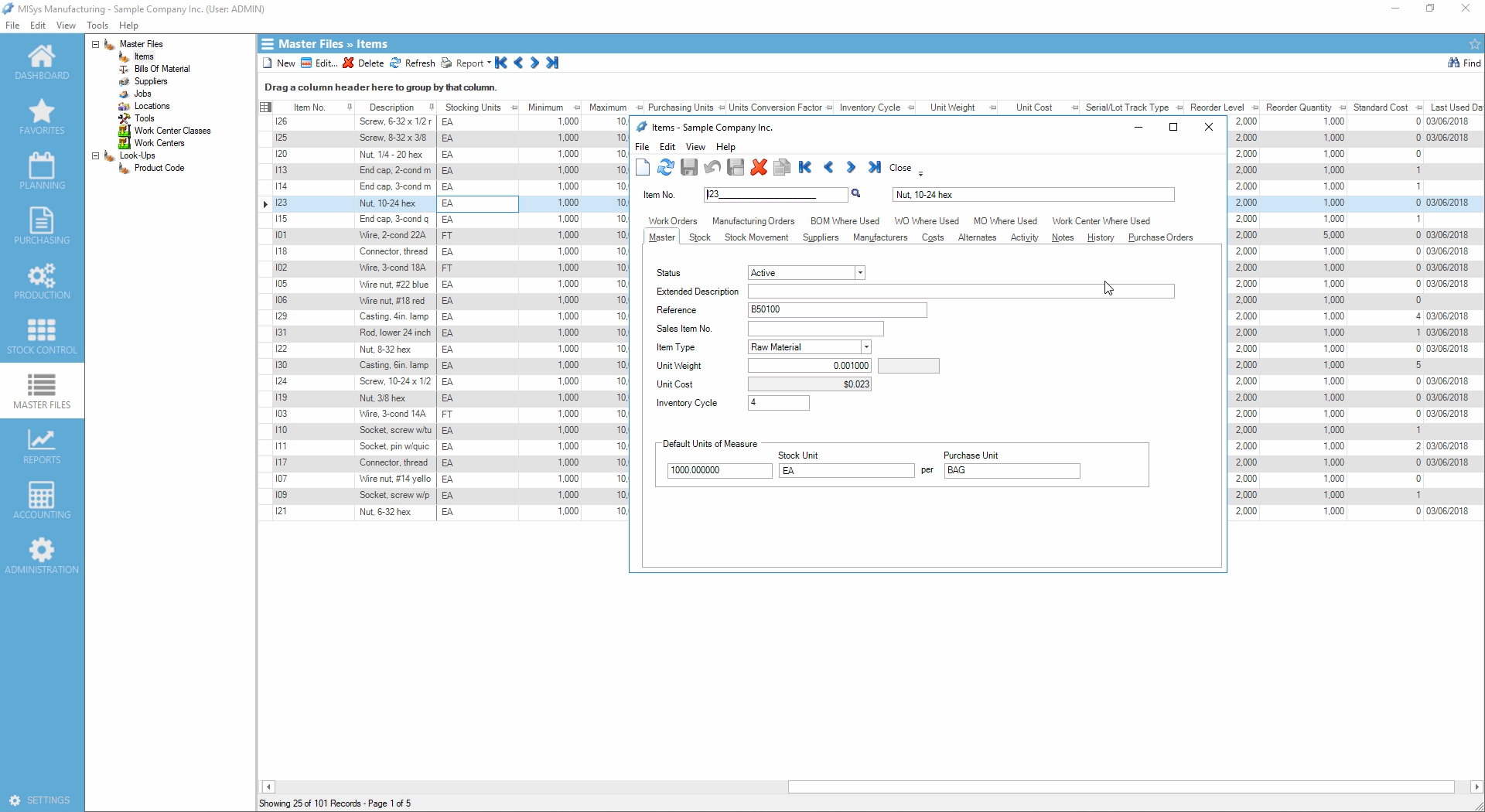This screenshot has height=812, width=1485.
Task: Open the Stock Control sidebar module
Action: [x=42, y=337]
